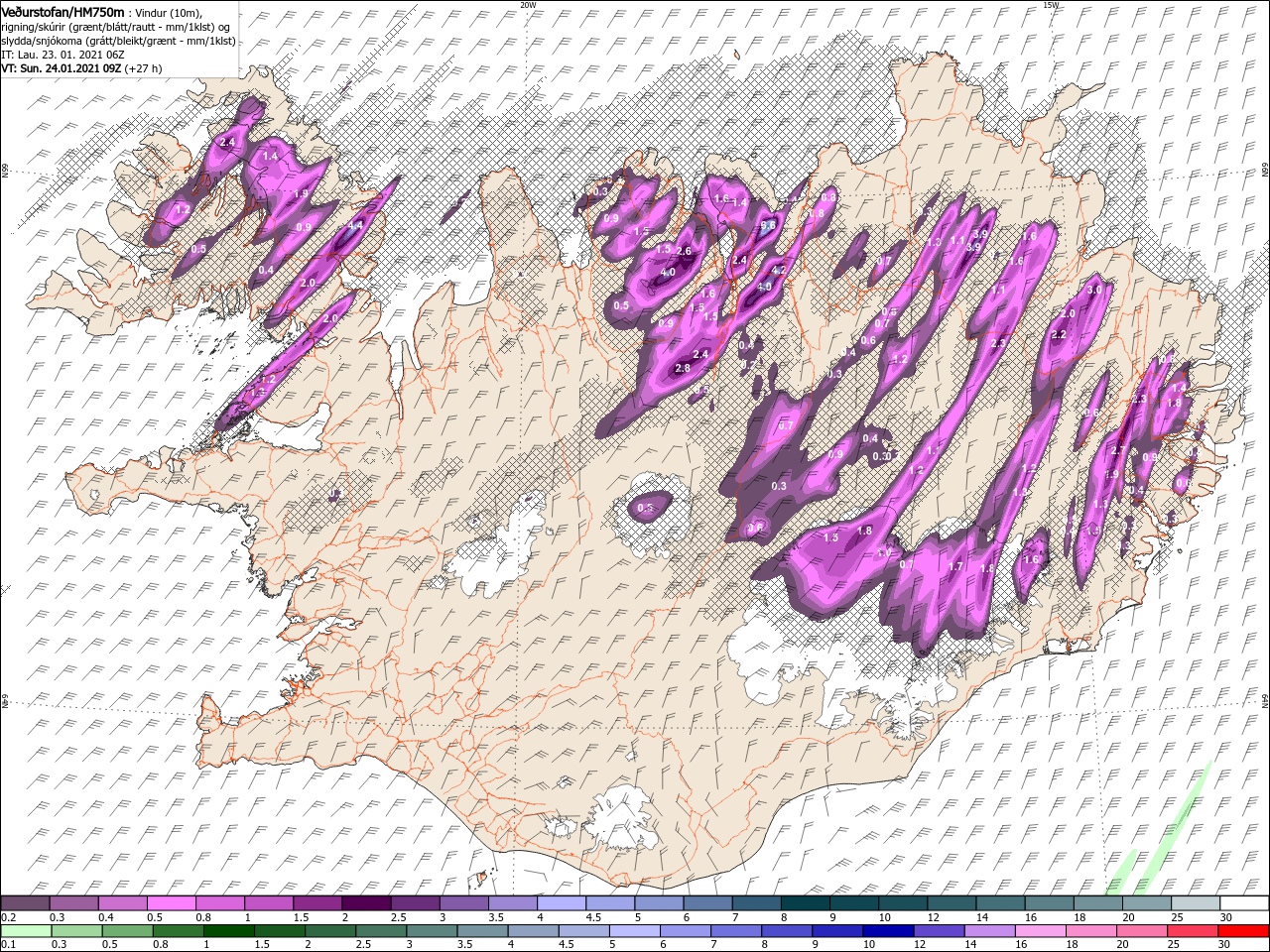Click the 0.2 label under upper legend
1270x952 pixels.
(x=7, y=917)
